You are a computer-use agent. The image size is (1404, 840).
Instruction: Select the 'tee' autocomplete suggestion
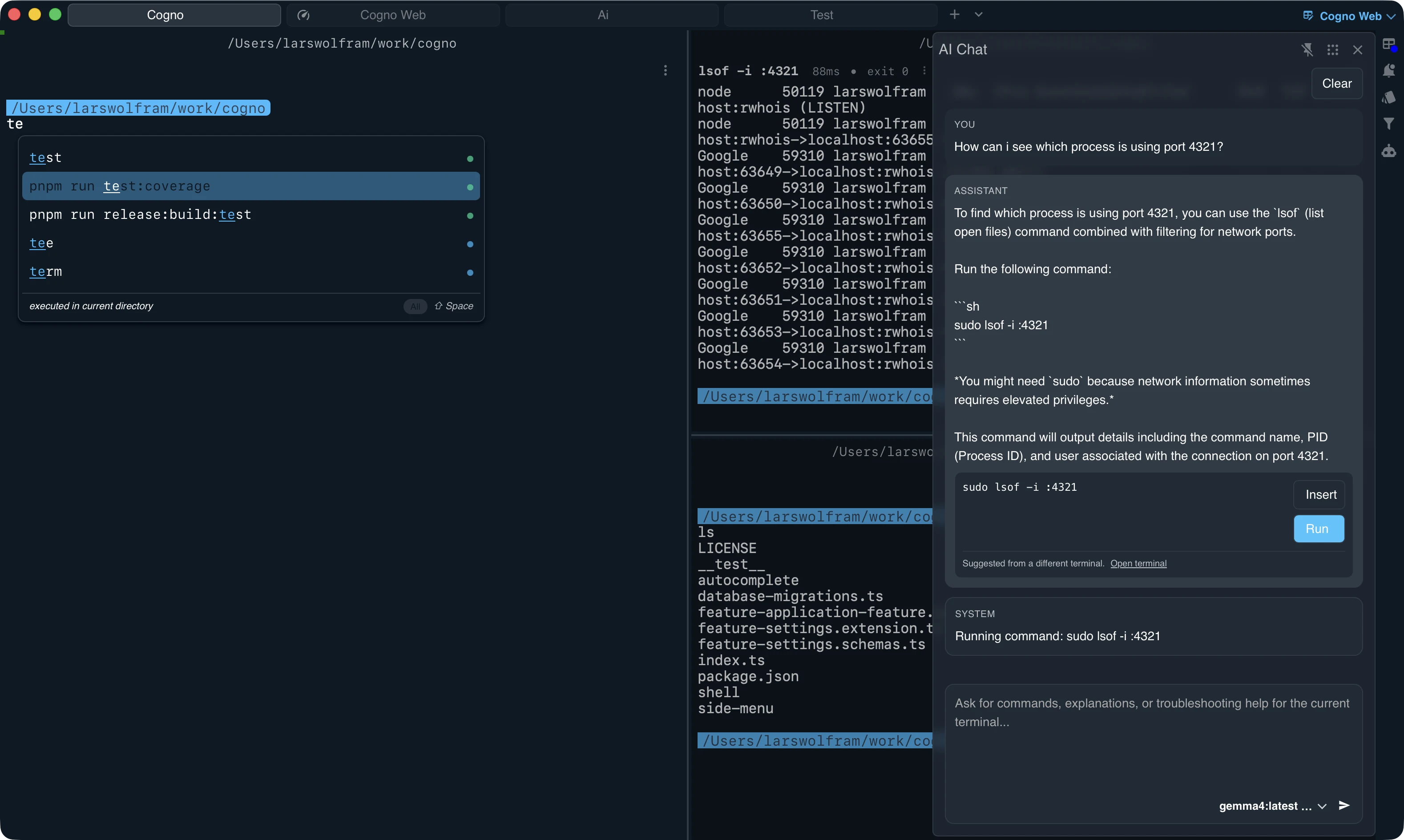click(251, 243)
